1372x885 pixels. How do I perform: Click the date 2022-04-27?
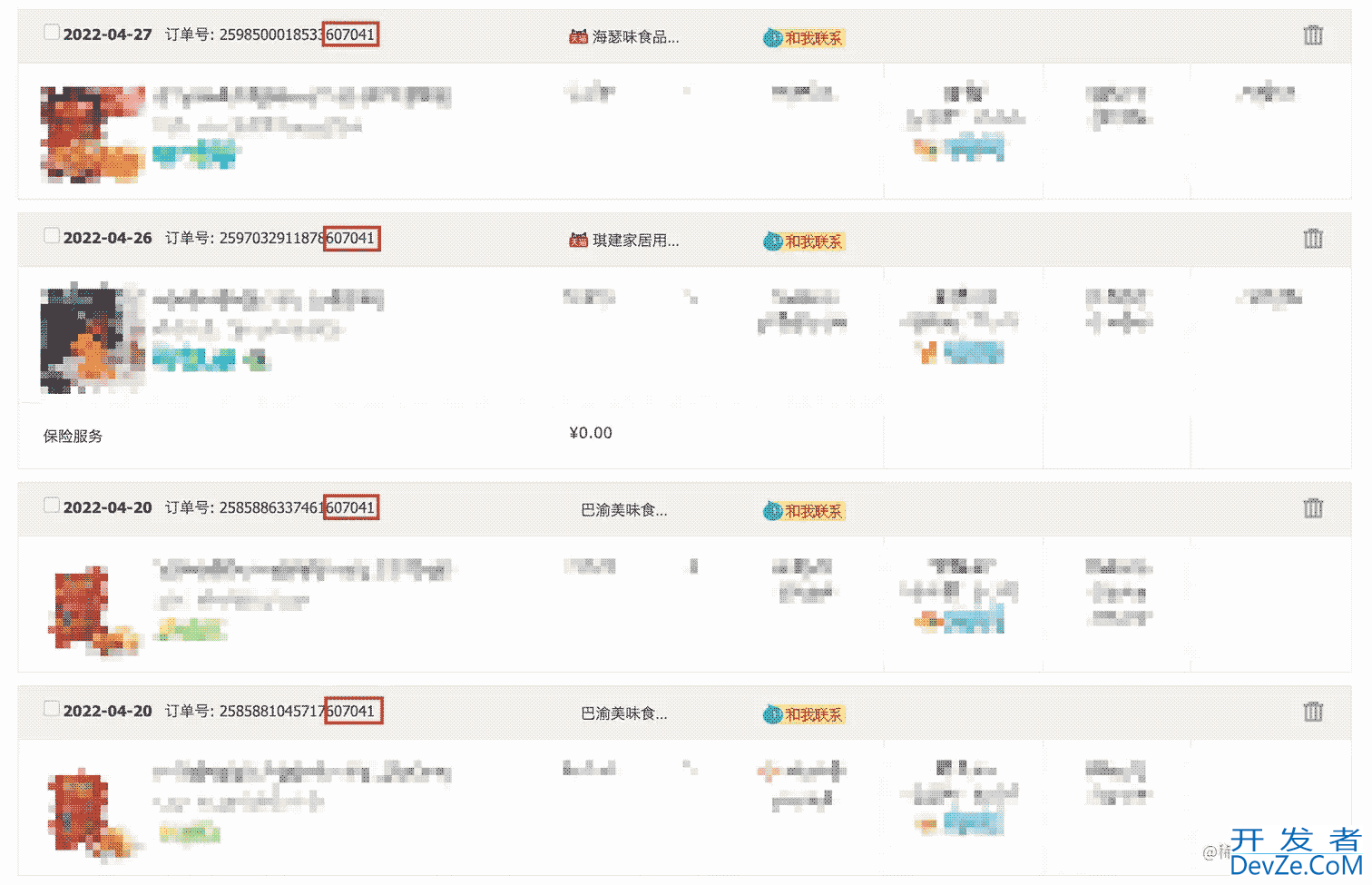click(x=108, y=34)
